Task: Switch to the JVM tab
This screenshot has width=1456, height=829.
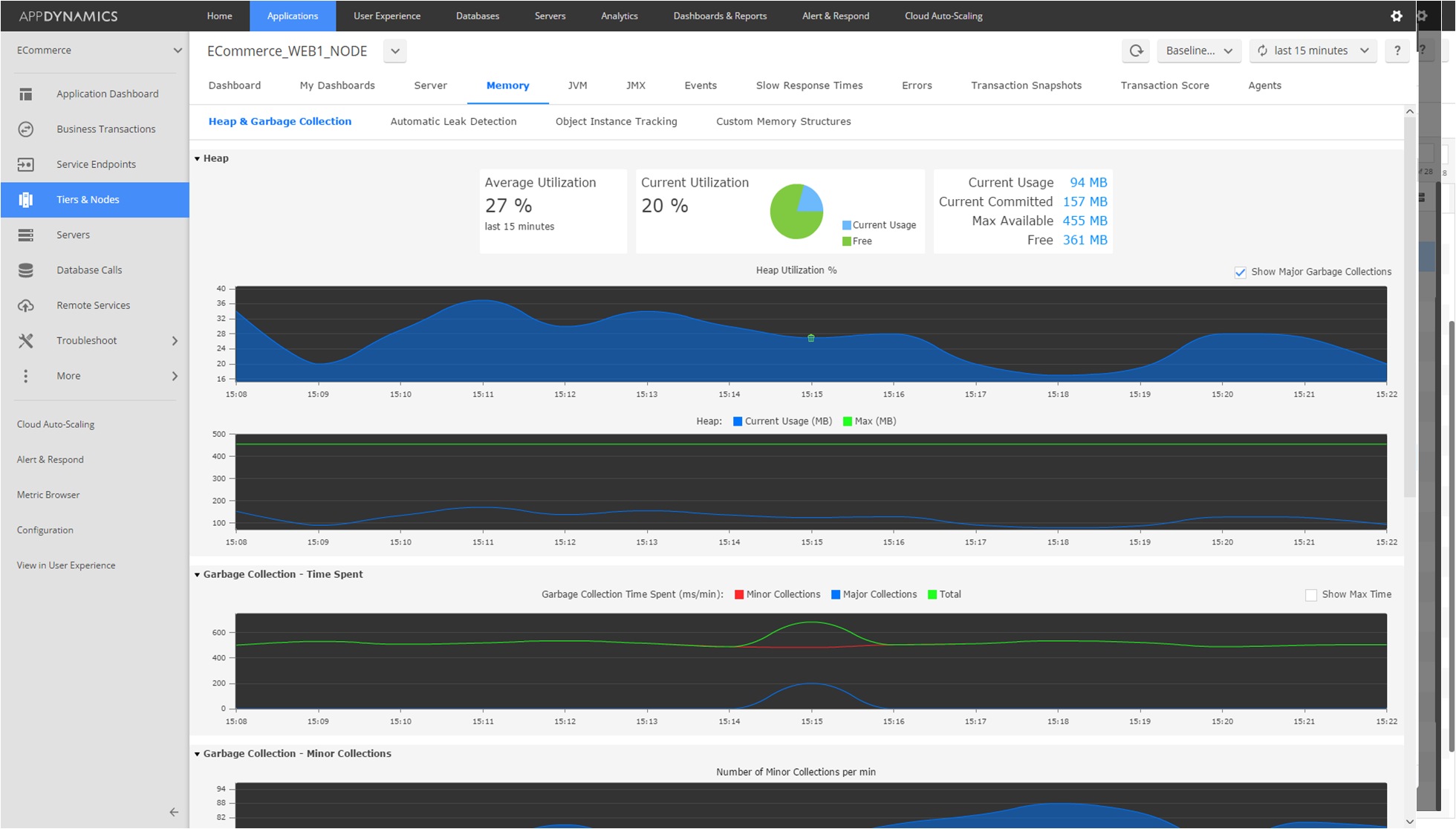Action: (x=577, y=85)
